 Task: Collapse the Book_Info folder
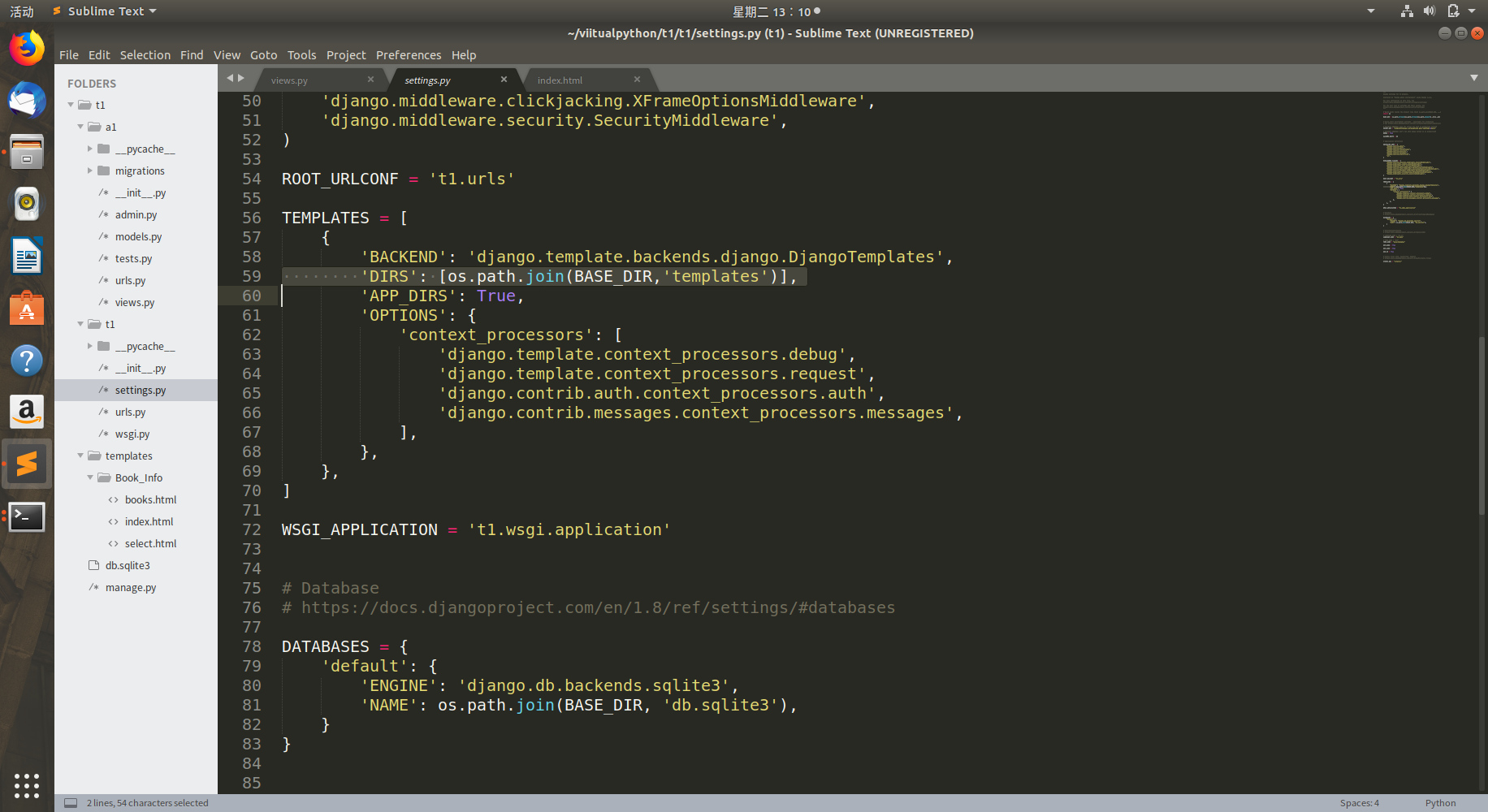pyautogui.click(x=90, y=477)
